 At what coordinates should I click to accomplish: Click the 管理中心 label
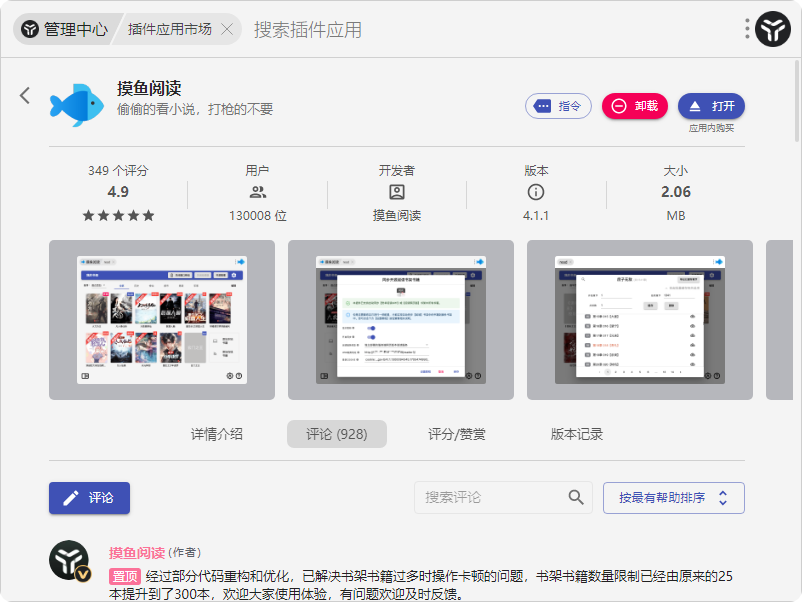(x=76, y=29)
